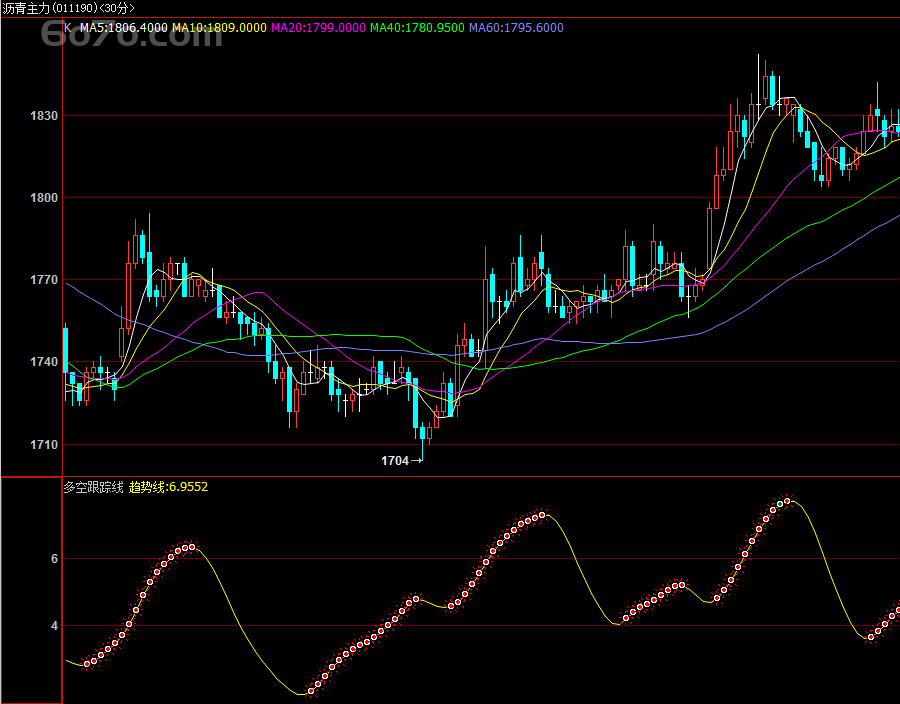Click the 1710 price axis label
The image size is (900, 704).
44,445
